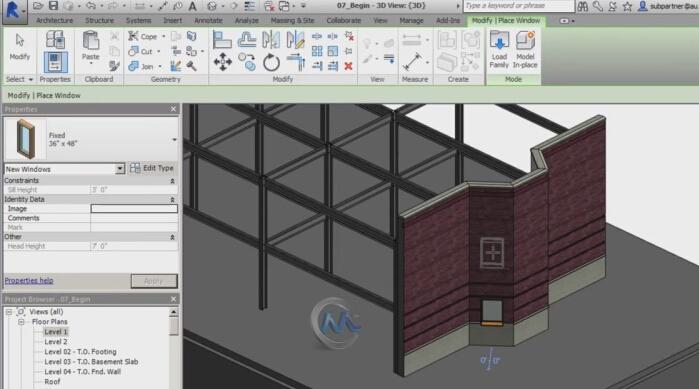Click the Demolish hammer icon
This screenshot has width=699, height=389.
pyautogui.click(x=192, y=66)
